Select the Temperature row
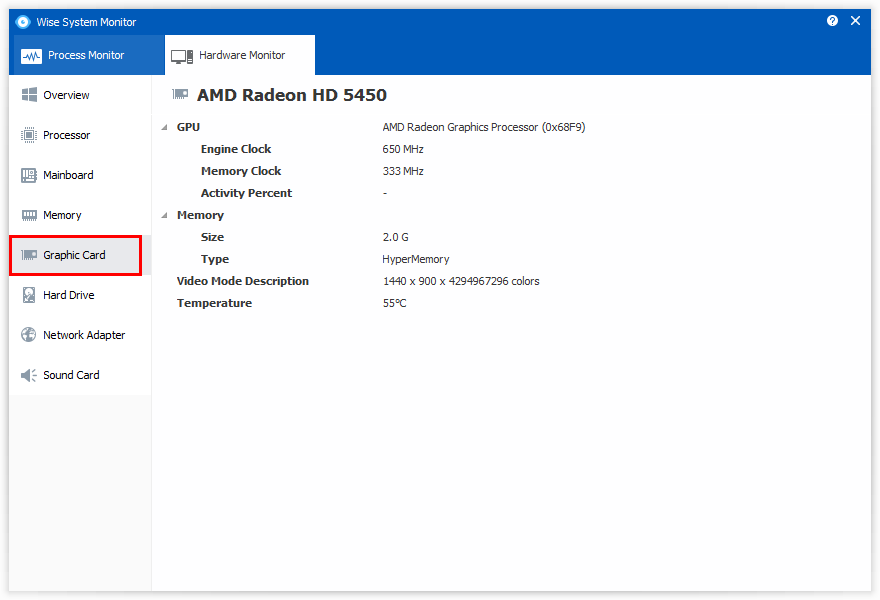The image size is (880, 600). (214, 303)
